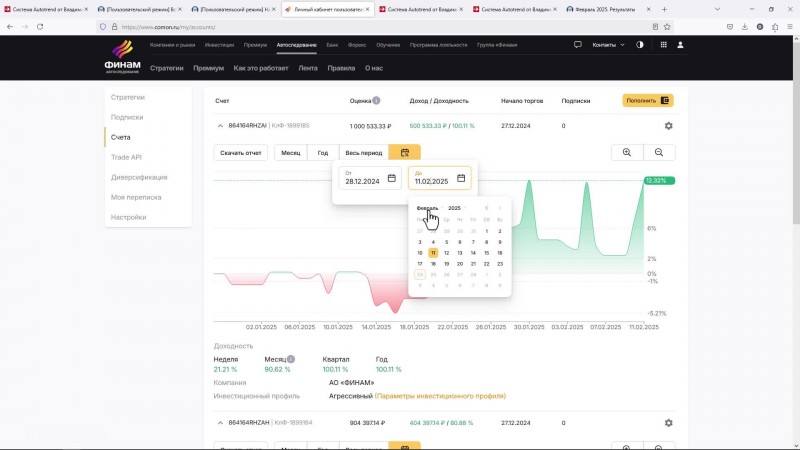Select the Подписки sidebar item
The height and width of the screenshot is (450, 800).
click(127, 117)
